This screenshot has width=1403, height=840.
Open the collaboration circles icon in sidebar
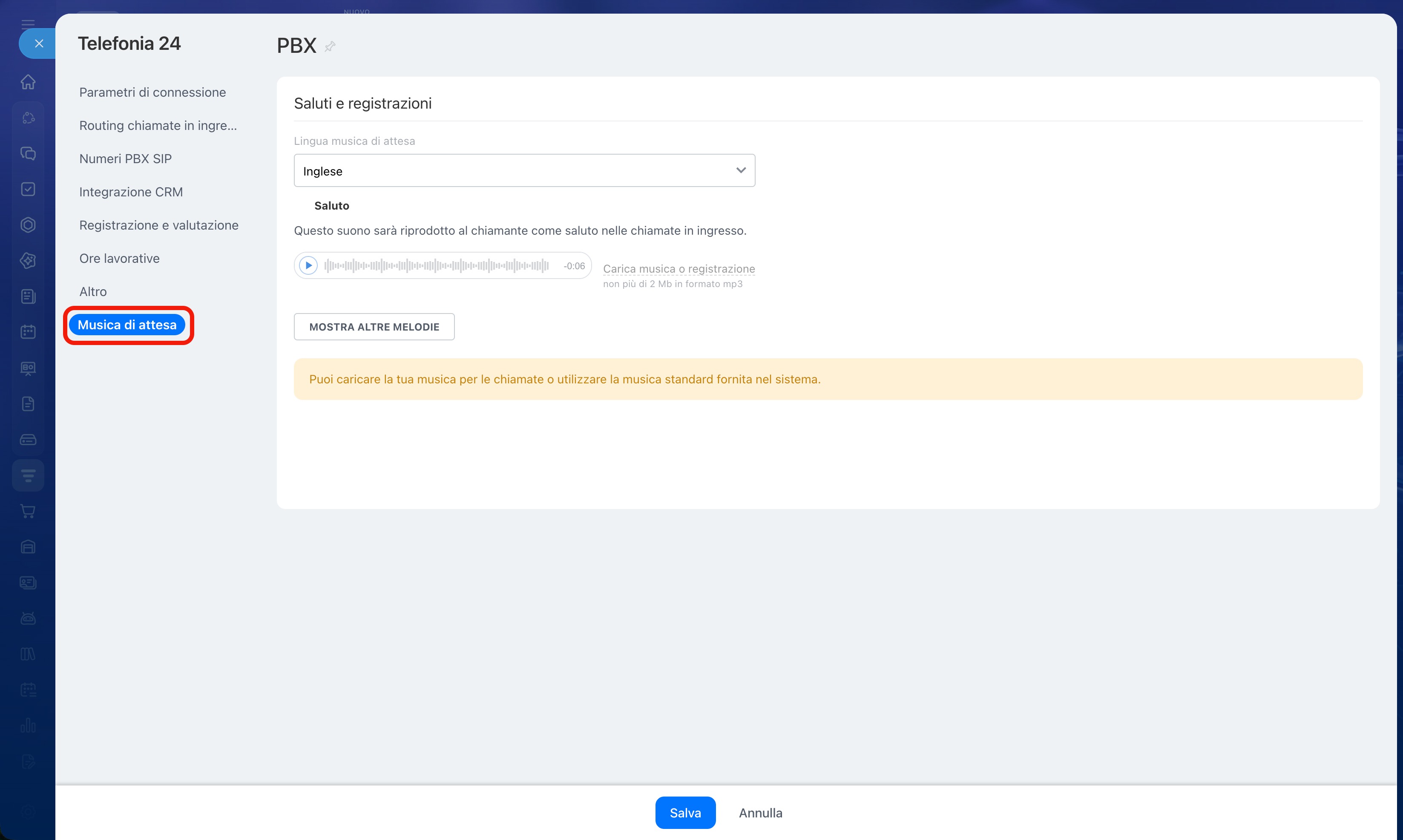pyautogui.click(x=28, y=118)
